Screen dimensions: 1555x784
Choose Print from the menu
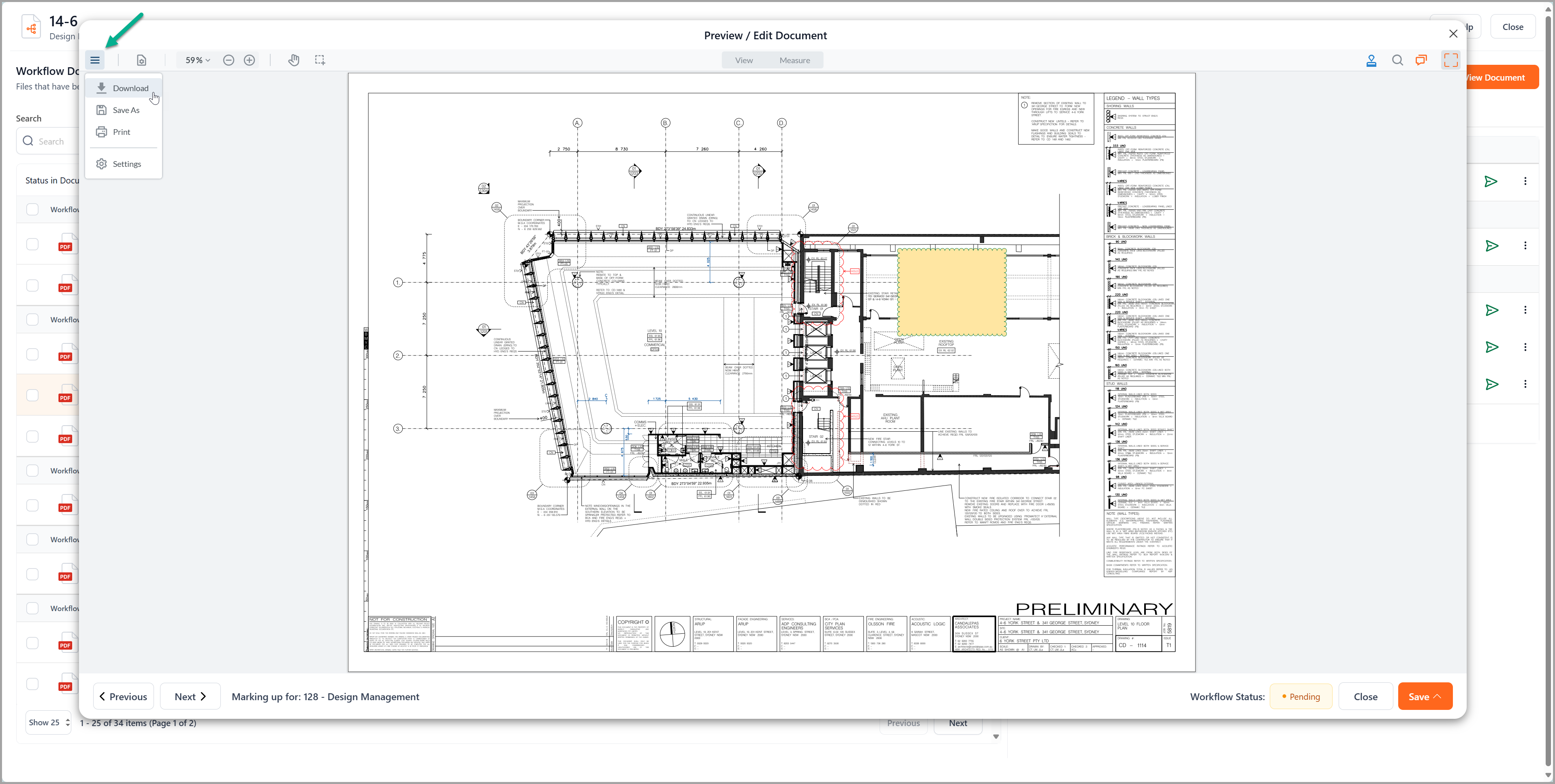tap(124, 132)
